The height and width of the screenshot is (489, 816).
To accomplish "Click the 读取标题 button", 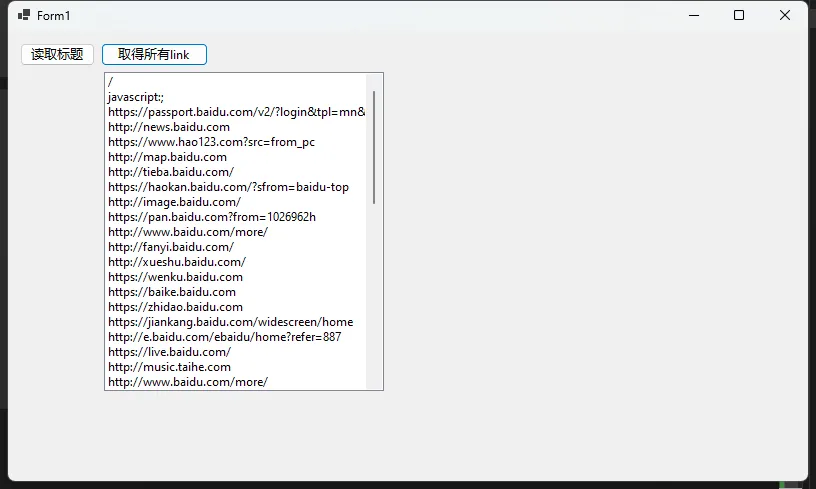I will (57, 55).
